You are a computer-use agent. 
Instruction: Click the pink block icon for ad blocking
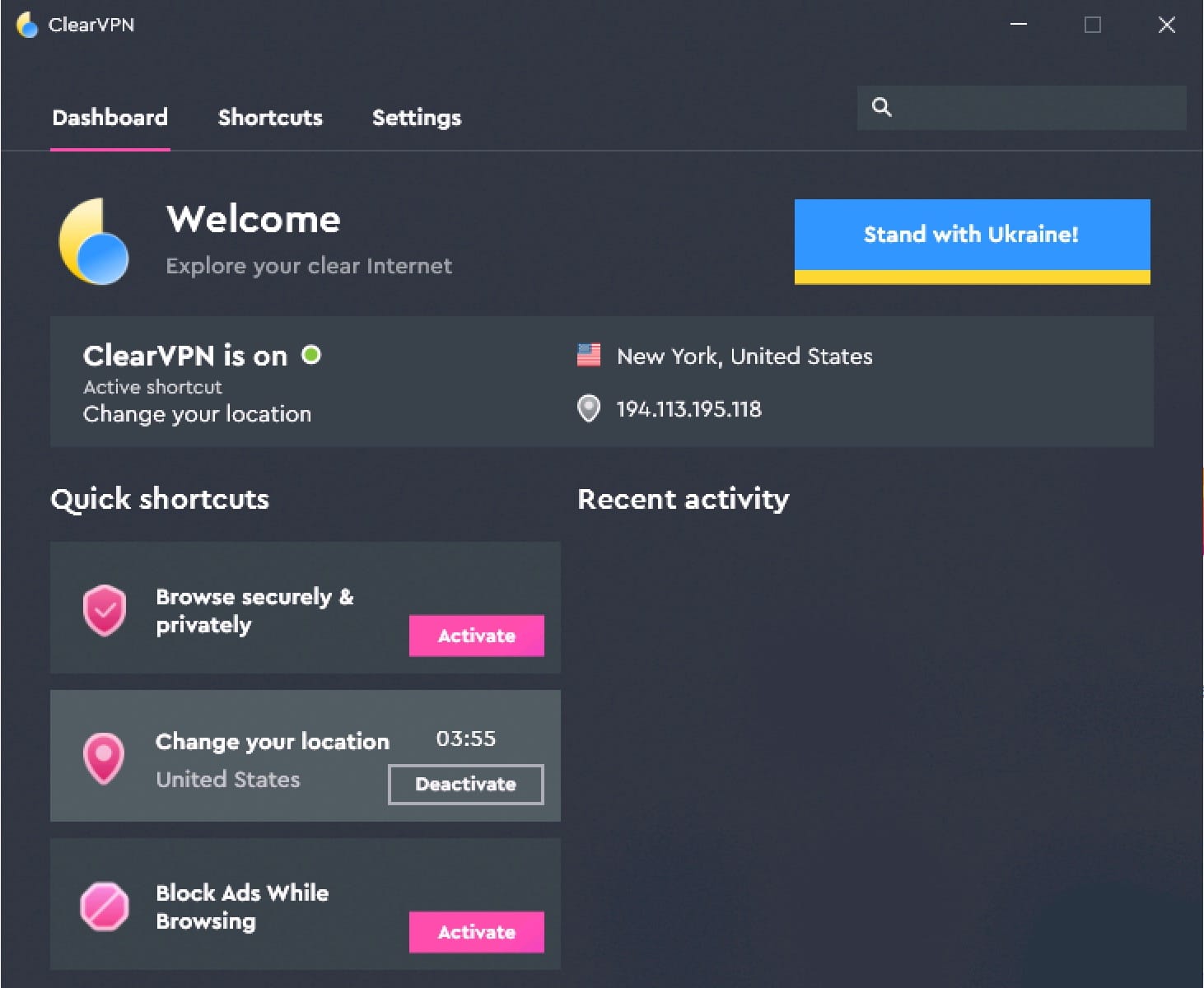[105, 906]
